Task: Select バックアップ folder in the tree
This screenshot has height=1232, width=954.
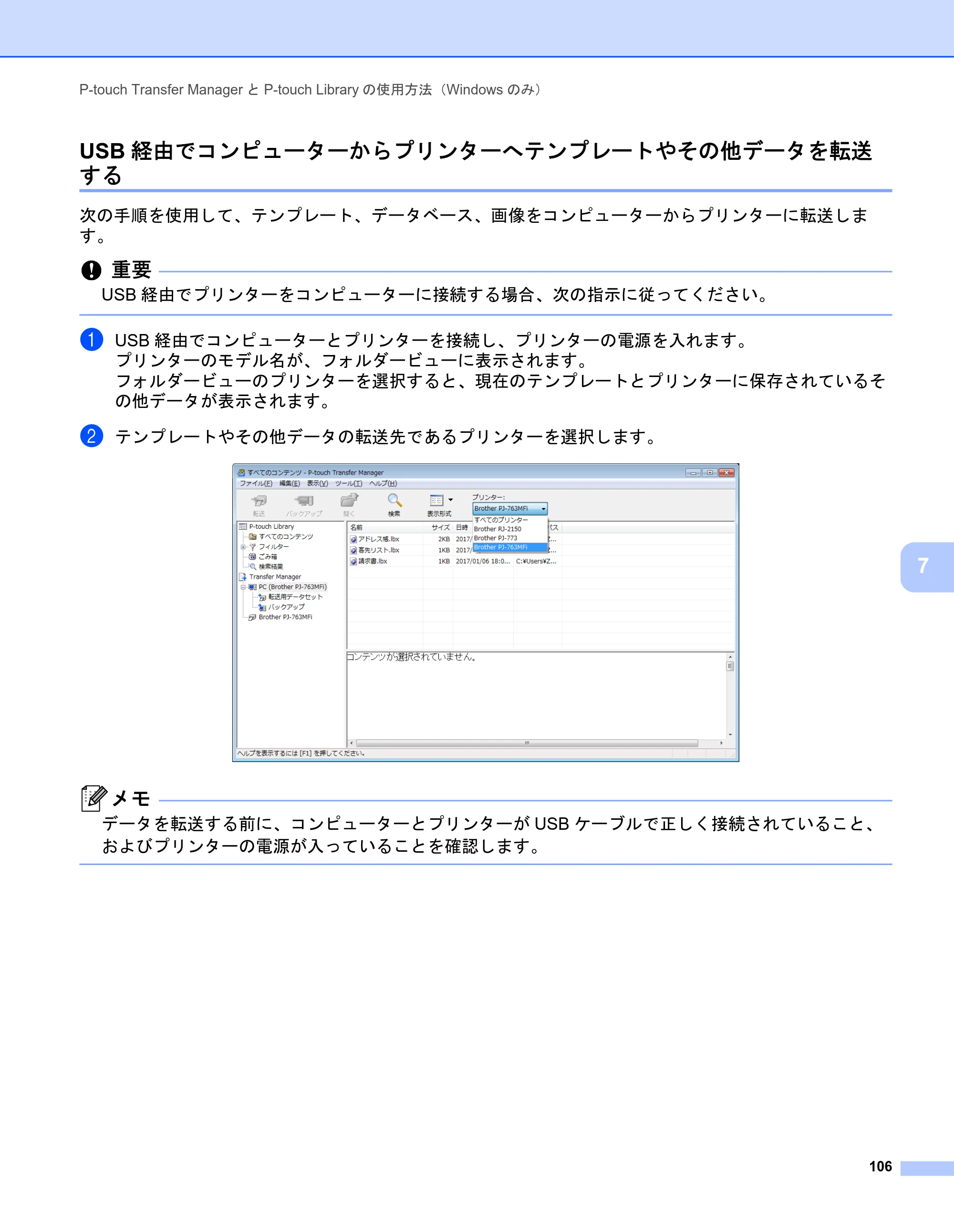Action: 286,607
